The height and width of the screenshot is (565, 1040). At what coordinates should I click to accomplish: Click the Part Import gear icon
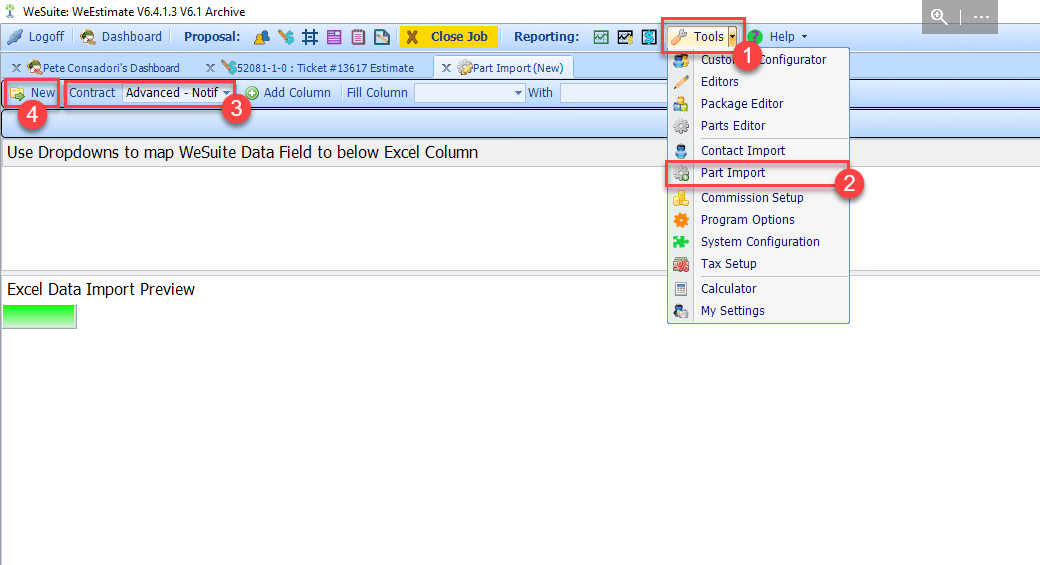[681, 173]
